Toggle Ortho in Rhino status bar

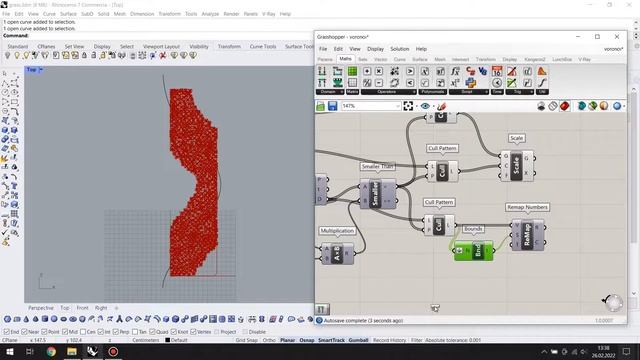click(269, 340)
